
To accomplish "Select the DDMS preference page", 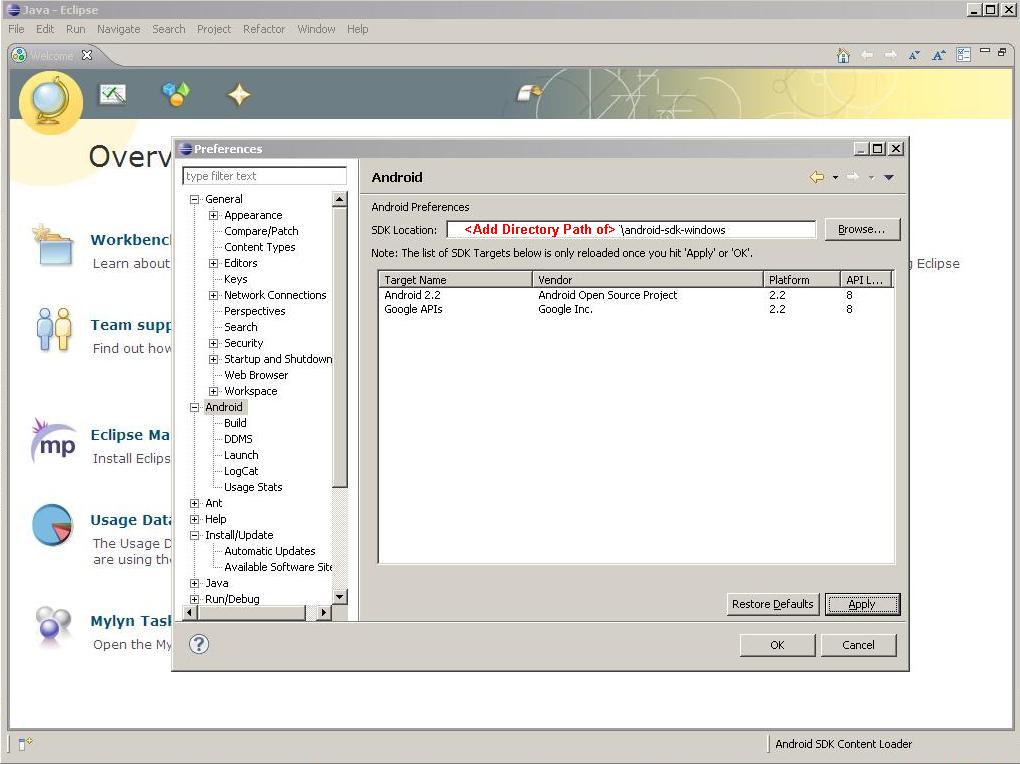I will coord(238,439).
